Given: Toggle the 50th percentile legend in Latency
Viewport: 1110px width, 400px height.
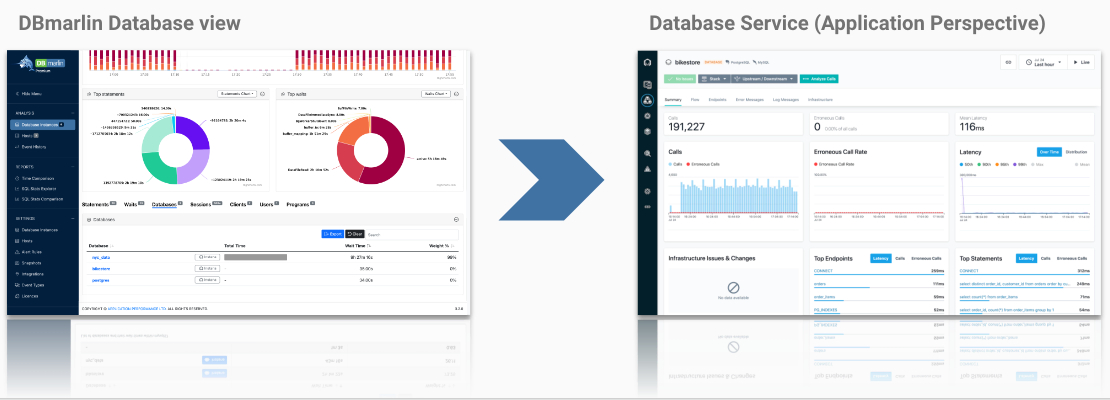Looking at the screenshot, I should pos(967,164).
